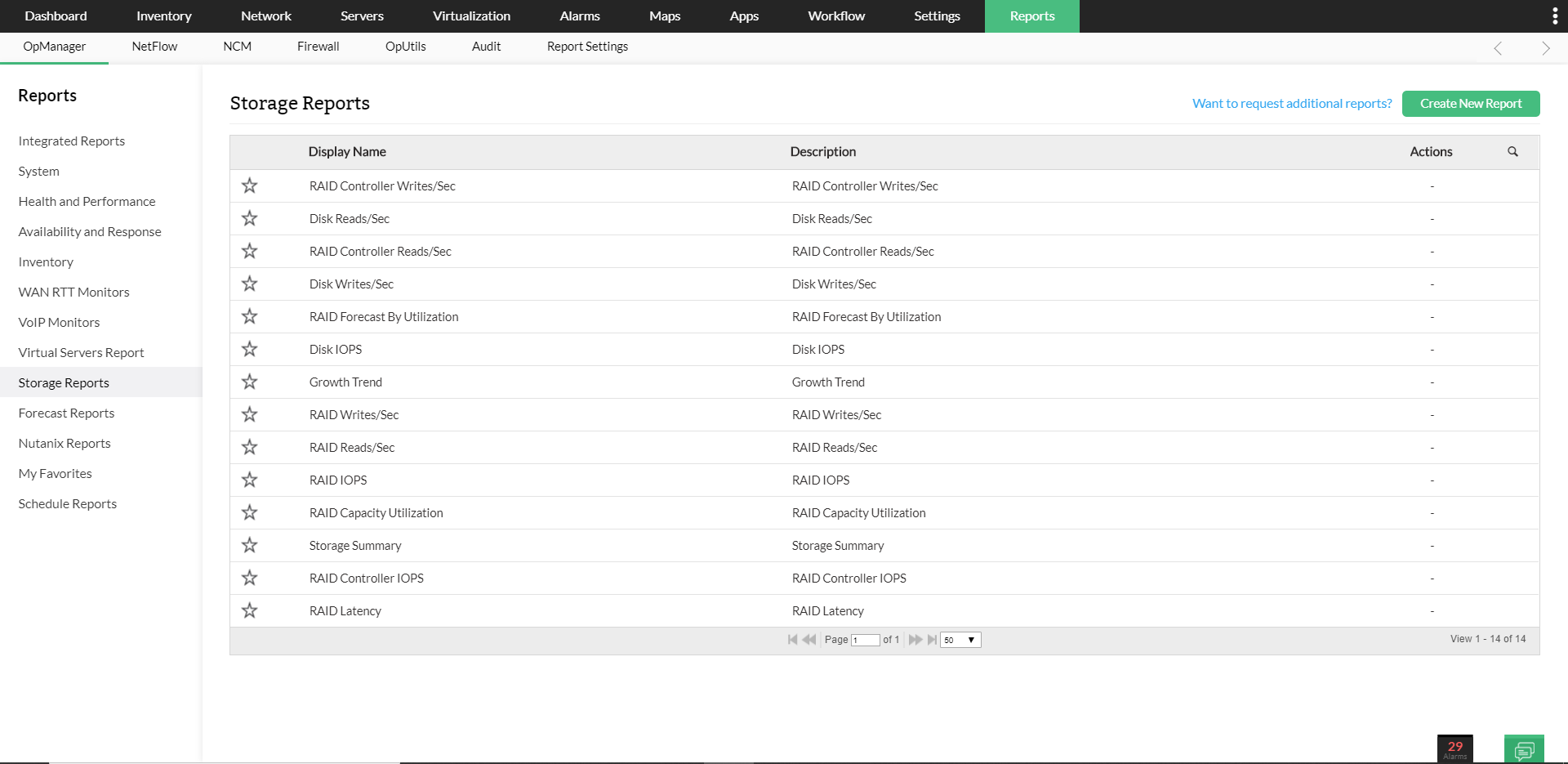Select the Reports top tab
The height and width of the screenshot is (764, 1568).
coord(1032,16)
